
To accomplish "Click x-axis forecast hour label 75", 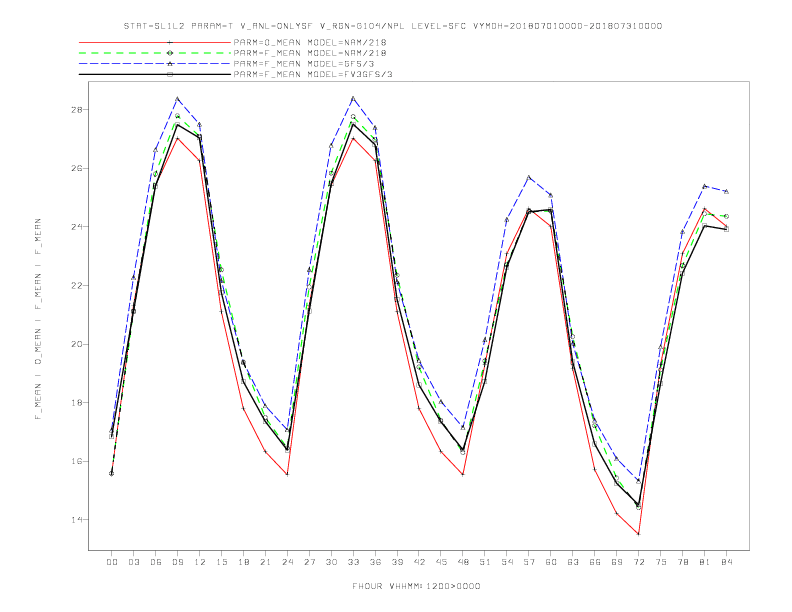I will 661,562.
